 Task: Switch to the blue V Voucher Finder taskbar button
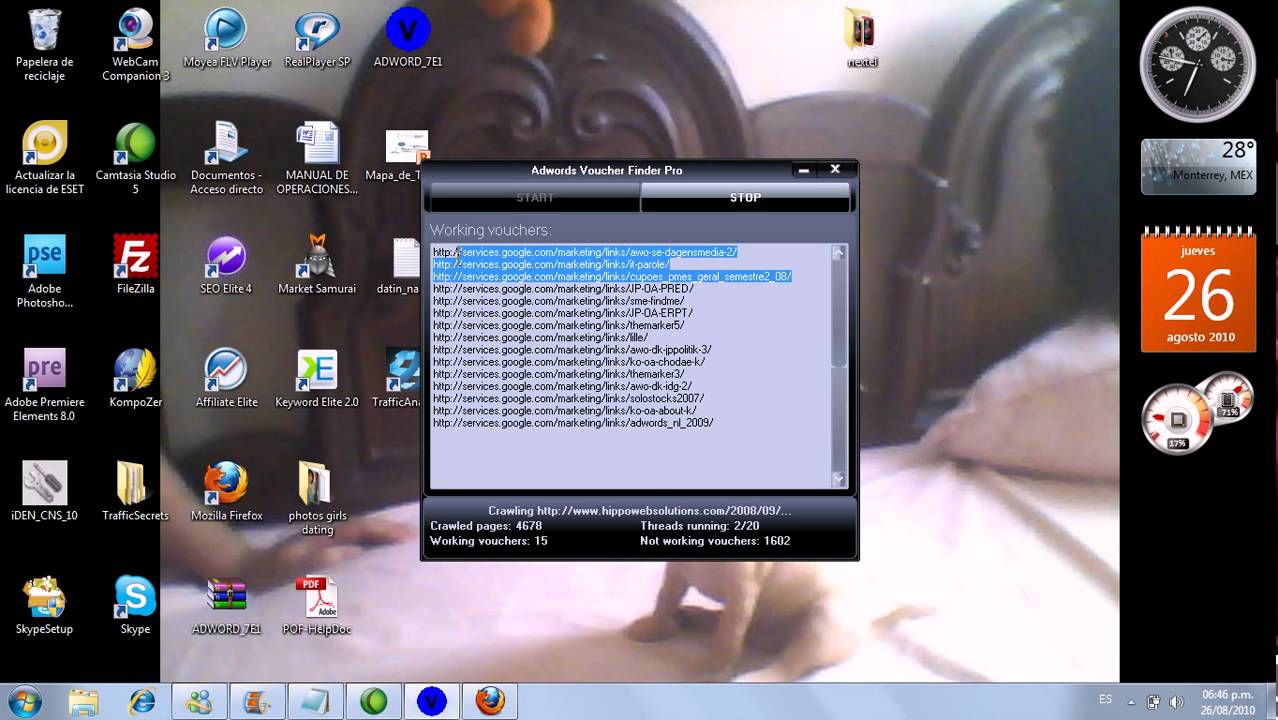[x=431, y=702]
